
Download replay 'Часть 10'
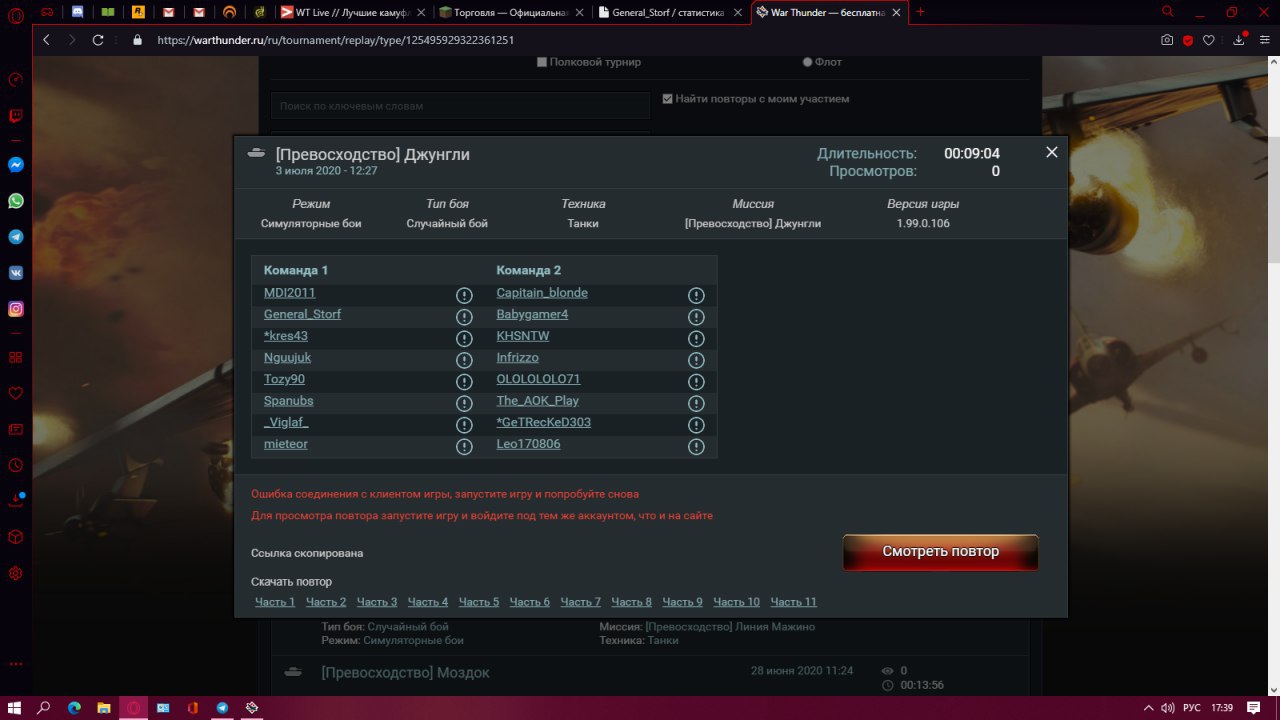[737, 602]
